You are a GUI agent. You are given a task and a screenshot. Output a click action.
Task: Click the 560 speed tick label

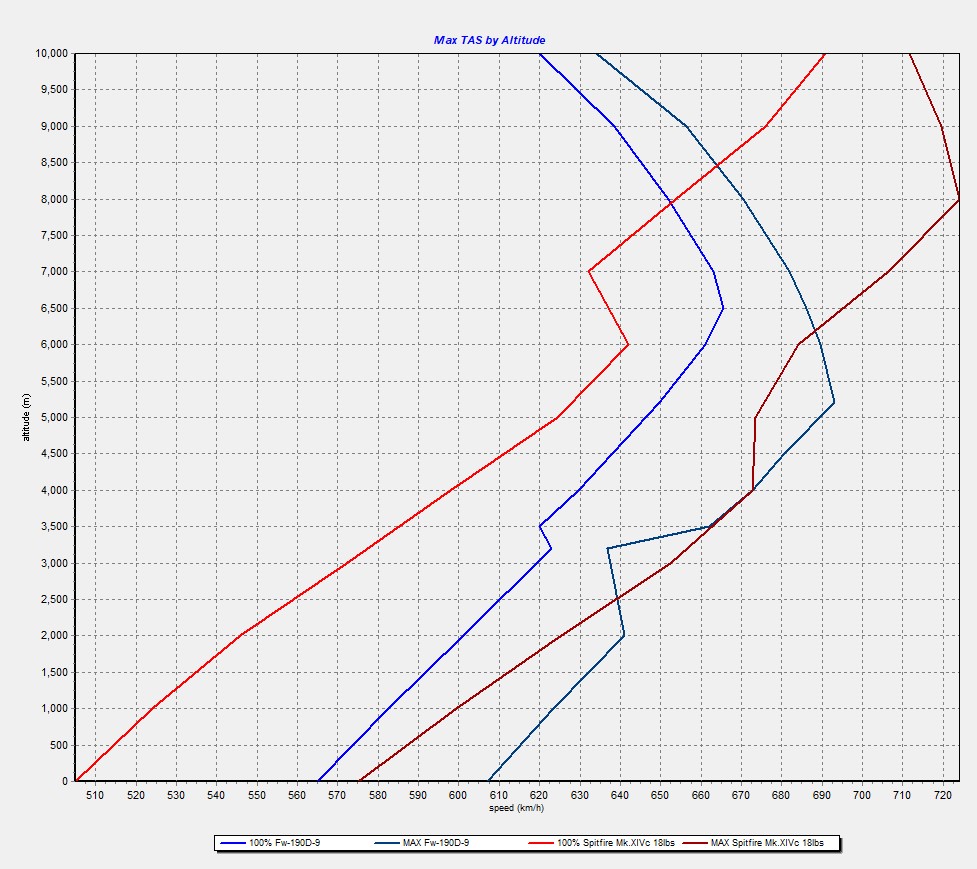click(297, 795)
